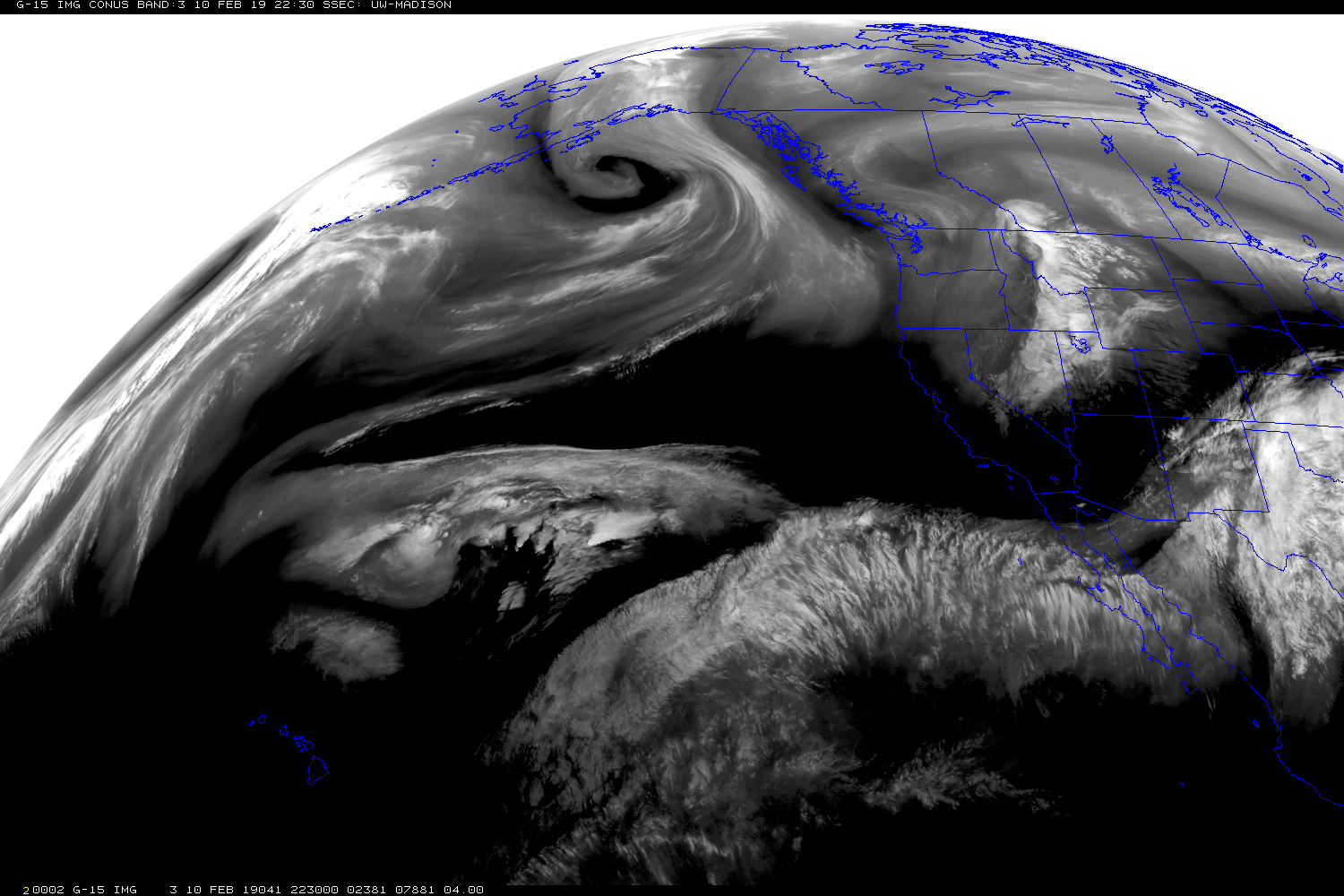Click the Big Island of Hawaii outline

pyautogui.click(x=318, y=771)
